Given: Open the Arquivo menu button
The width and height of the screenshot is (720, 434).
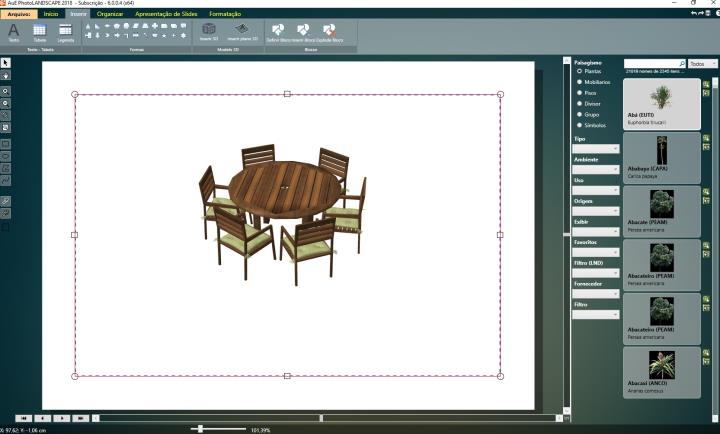Looking at the screenshot, I should tap(18, 14).
